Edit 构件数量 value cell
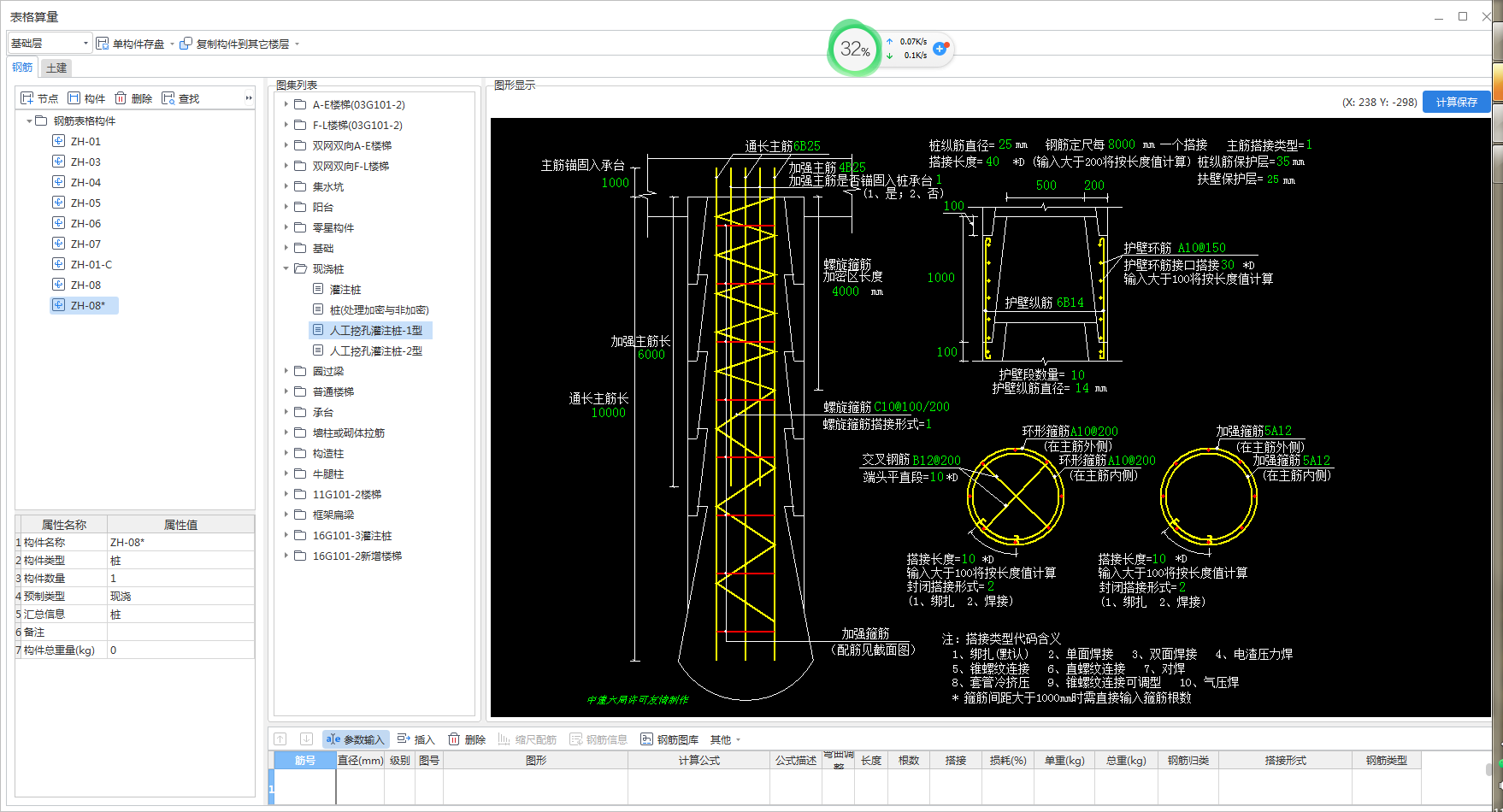Image resolution: width=1503 pixels, height=812 pixels. (180, 579)
